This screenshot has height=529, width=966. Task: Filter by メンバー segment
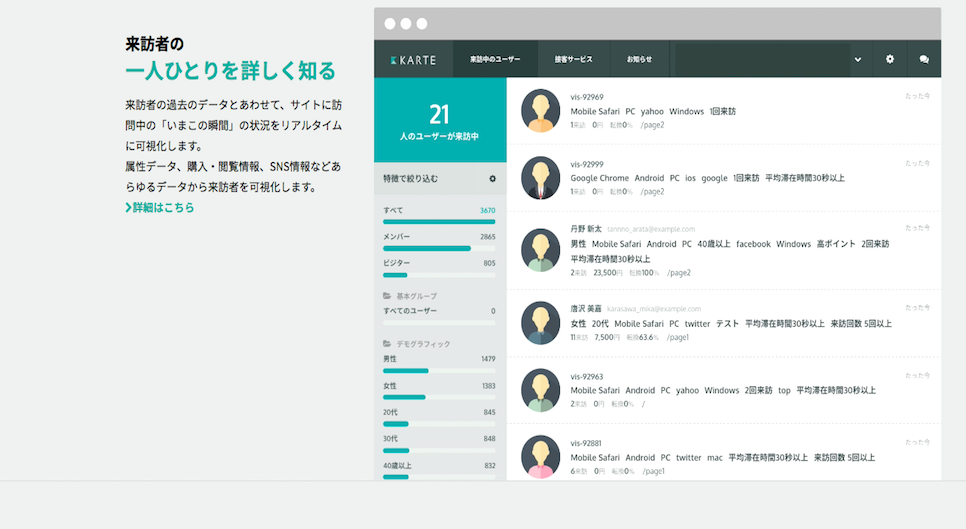point(439,241)
